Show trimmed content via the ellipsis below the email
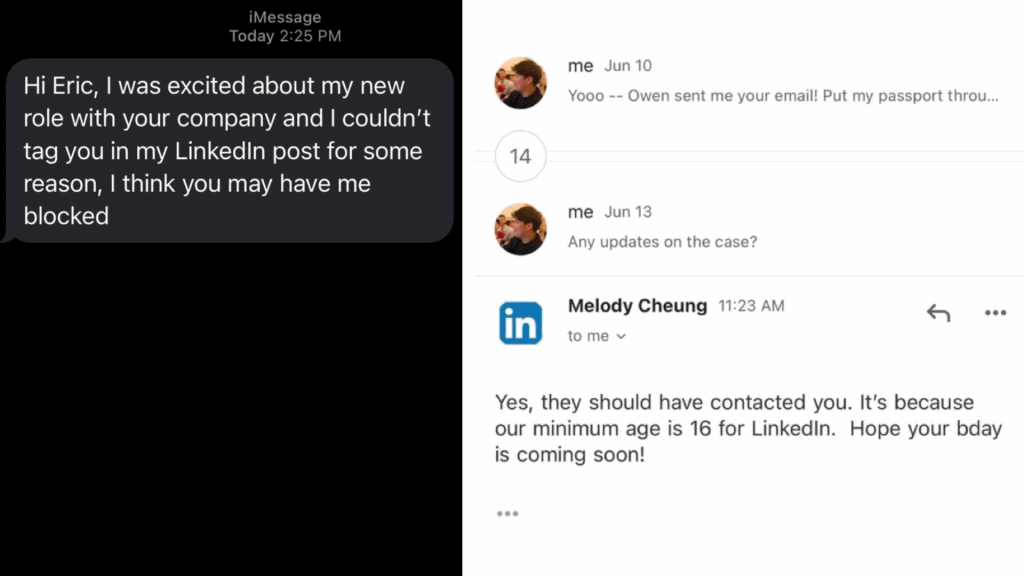The width and height of the screenshot is (1024, 576). (507, 514)
